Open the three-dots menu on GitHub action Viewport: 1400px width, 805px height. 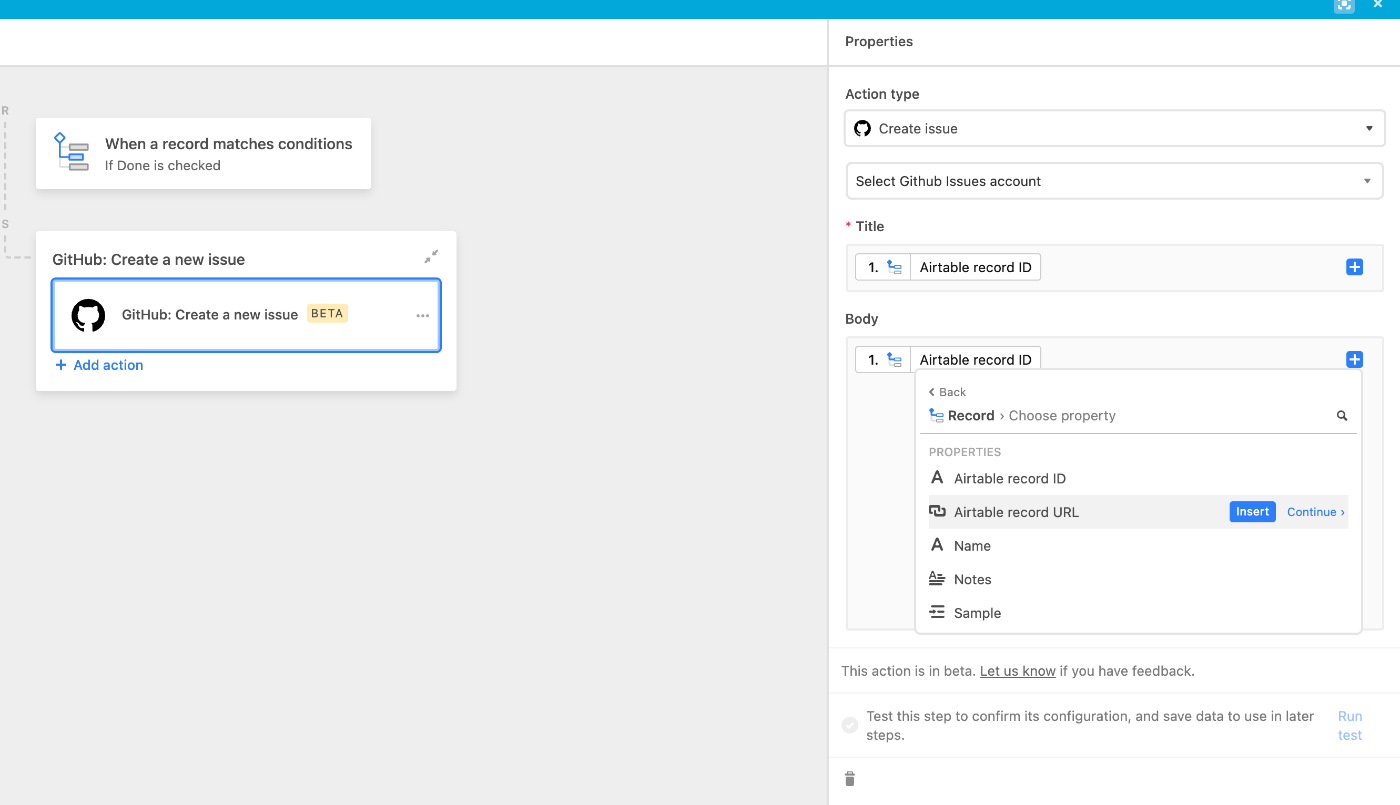tap(423, 316)
